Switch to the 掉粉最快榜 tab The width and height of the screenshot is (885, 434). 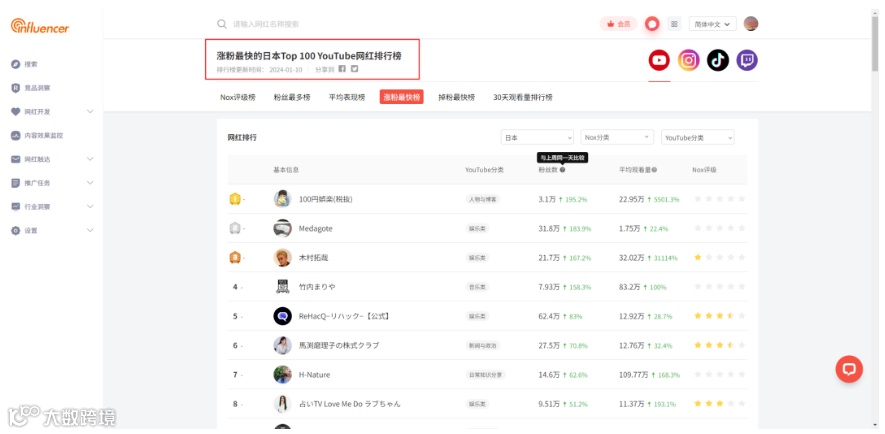[x=457, y=97]
